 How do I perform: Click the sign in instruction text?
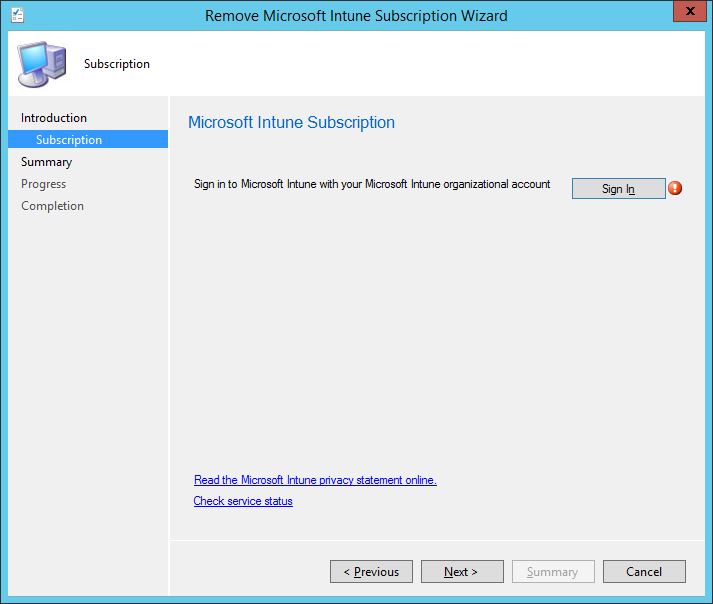[x=372, y=184]
